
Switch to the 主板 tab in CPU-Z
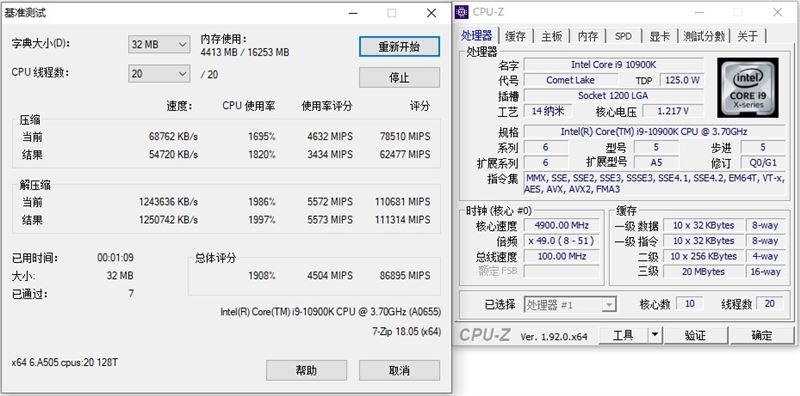coord(552,36)
